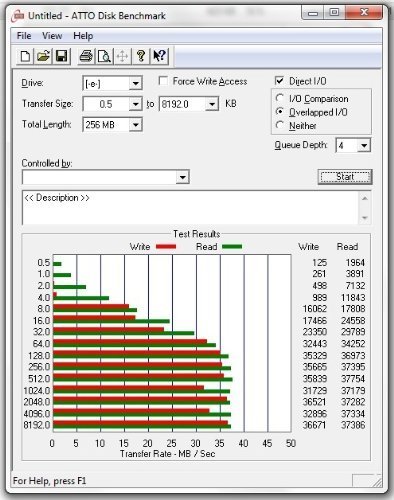The height and width of the screenshot is (500, 394).
Task: Expand the maximum Transfer Size 8192.0 dropdown
Action: point(212,104)
